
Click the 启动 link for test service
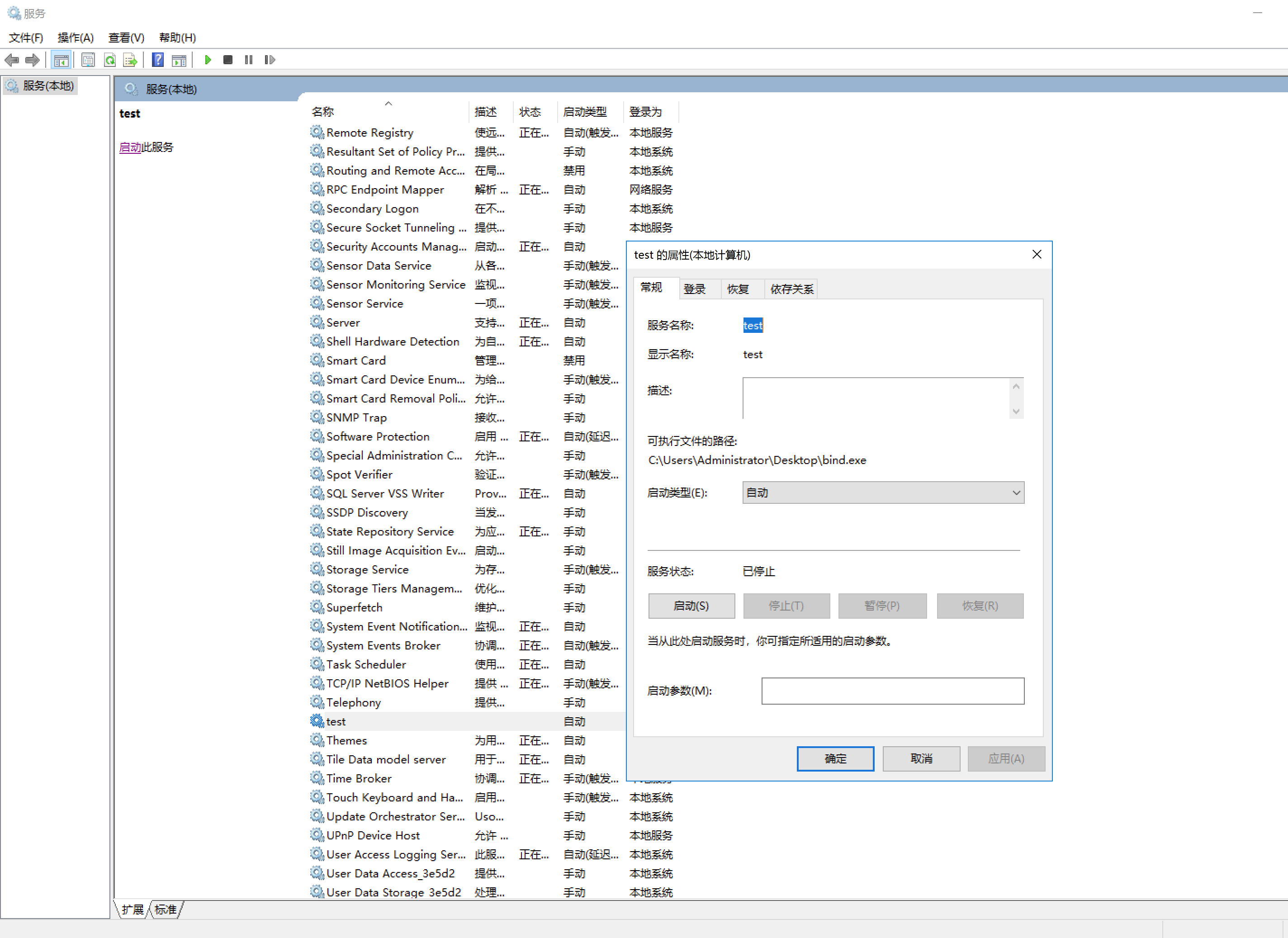pyautogui.click(x=130, y=147)
